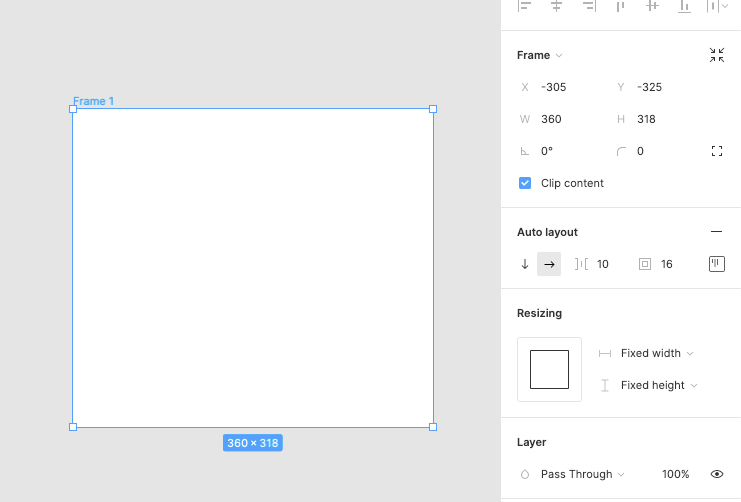Click the spacing between items icon
The image size is (741, 502).
point(581,264)
